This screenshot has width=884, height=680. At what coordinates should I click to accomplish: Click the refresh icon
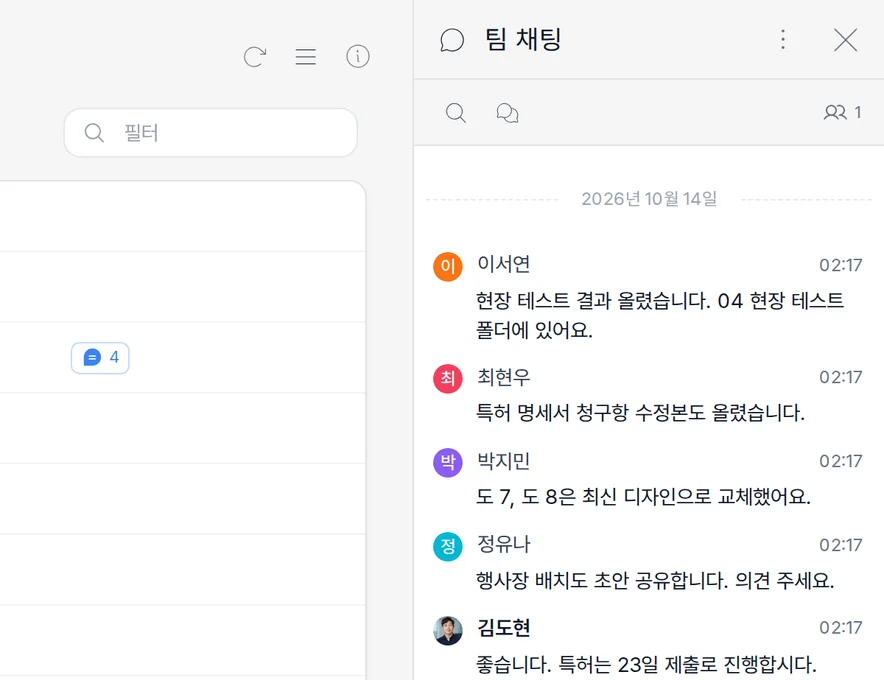(255, 56)
